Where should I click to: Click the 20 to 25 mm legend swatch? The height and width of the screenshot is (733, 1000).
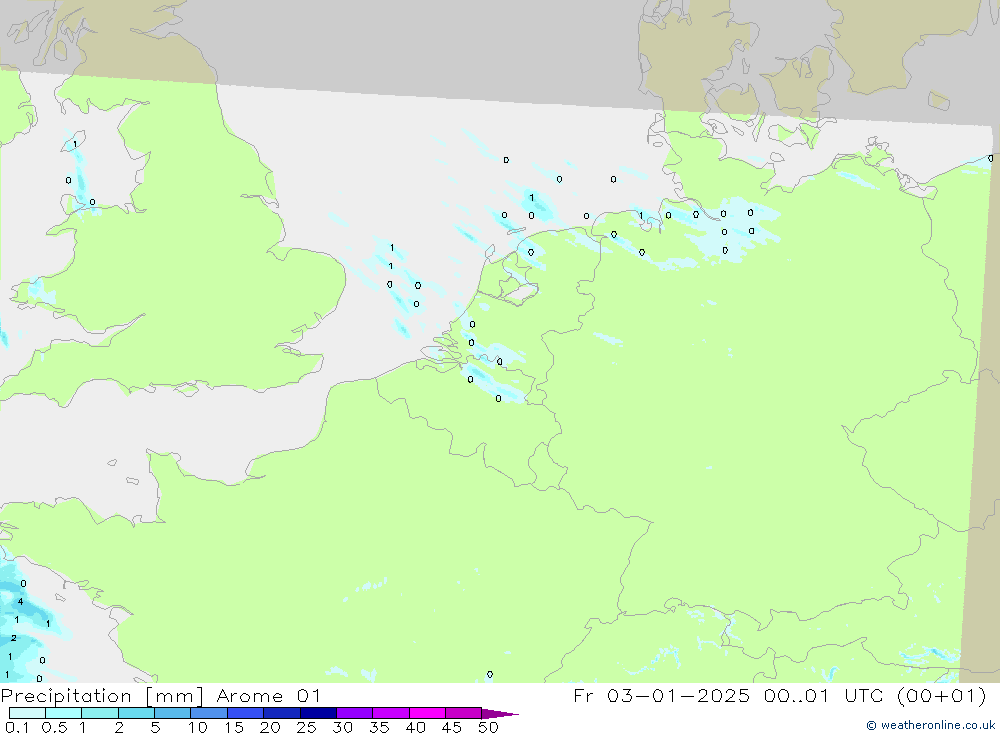281,713
